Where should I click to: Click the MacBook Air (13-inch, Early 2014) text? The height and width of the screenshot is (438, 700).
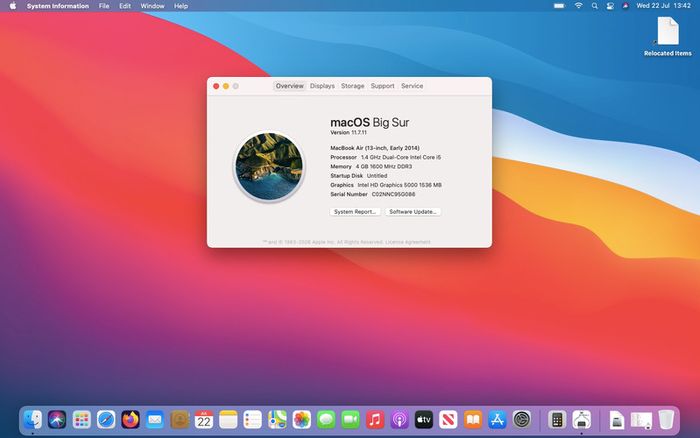pyautogui.click(x=375, y=148)
